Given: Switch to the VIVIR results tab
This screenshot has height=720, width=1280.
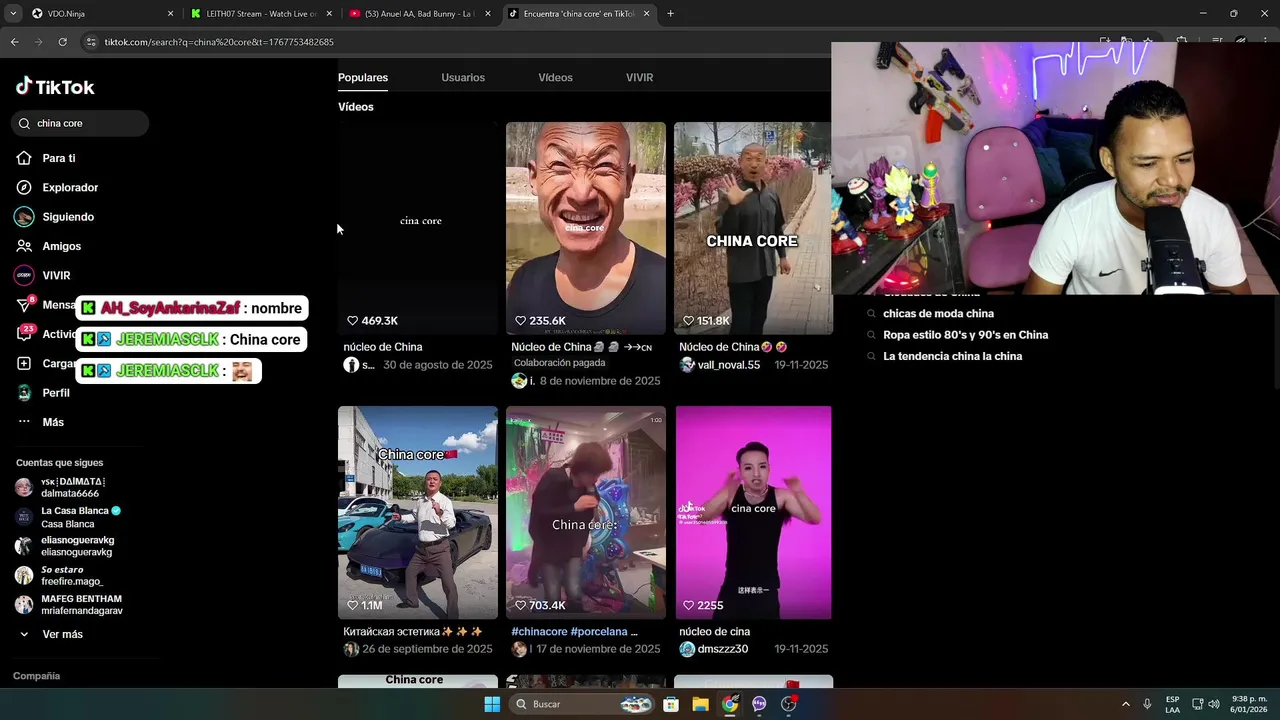Looking at the screenshot, I should (x=639, y=77).
